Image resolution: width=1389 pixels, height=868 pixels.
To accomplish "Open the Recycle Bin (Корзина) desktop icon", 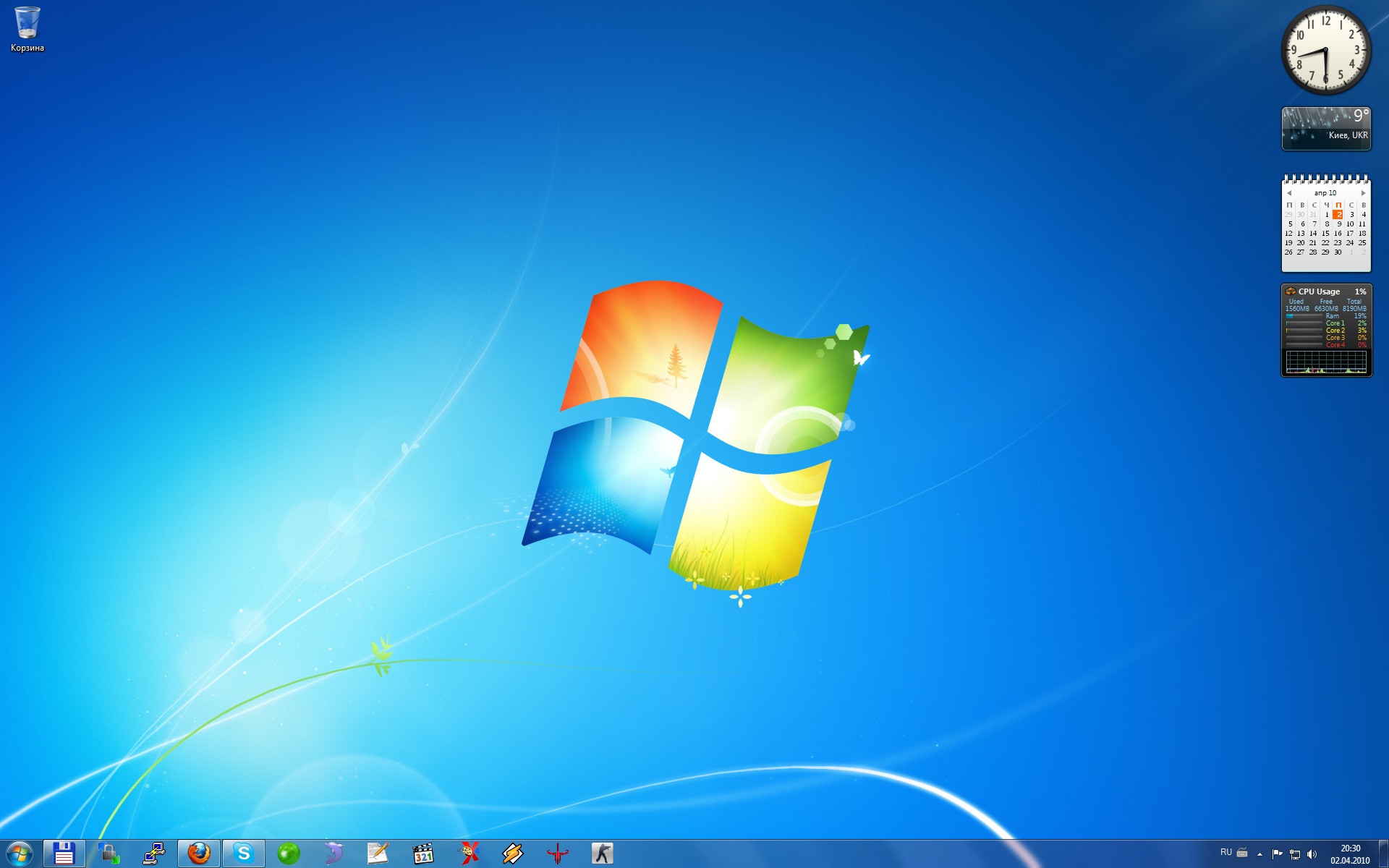I will [27, 29].
